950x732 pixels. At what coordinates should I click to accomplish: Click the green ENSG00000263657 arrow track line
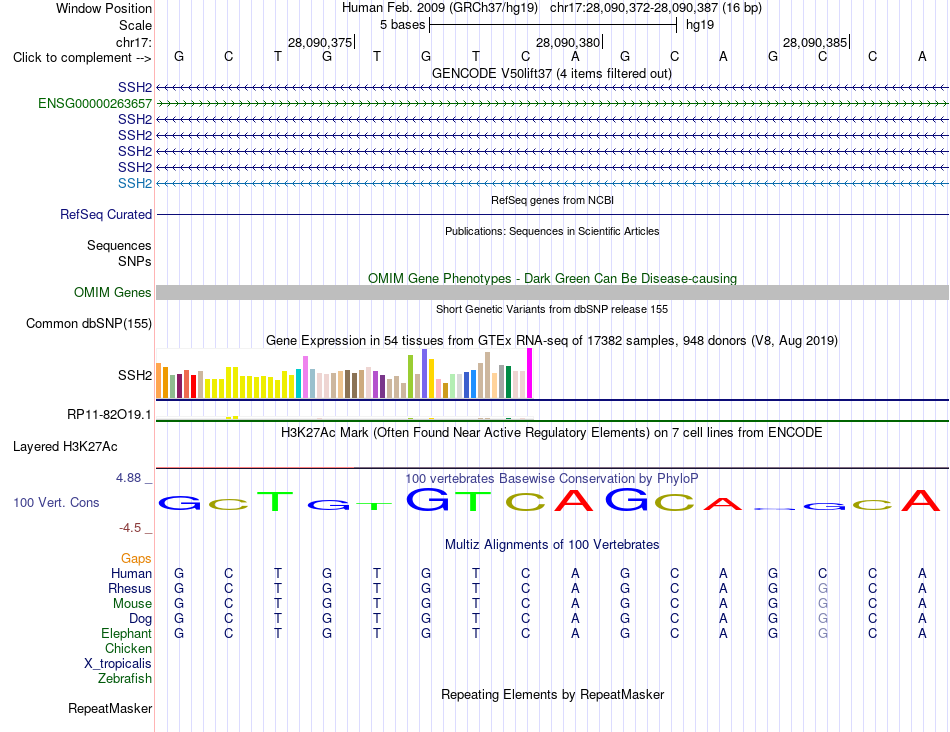(552, 104)
